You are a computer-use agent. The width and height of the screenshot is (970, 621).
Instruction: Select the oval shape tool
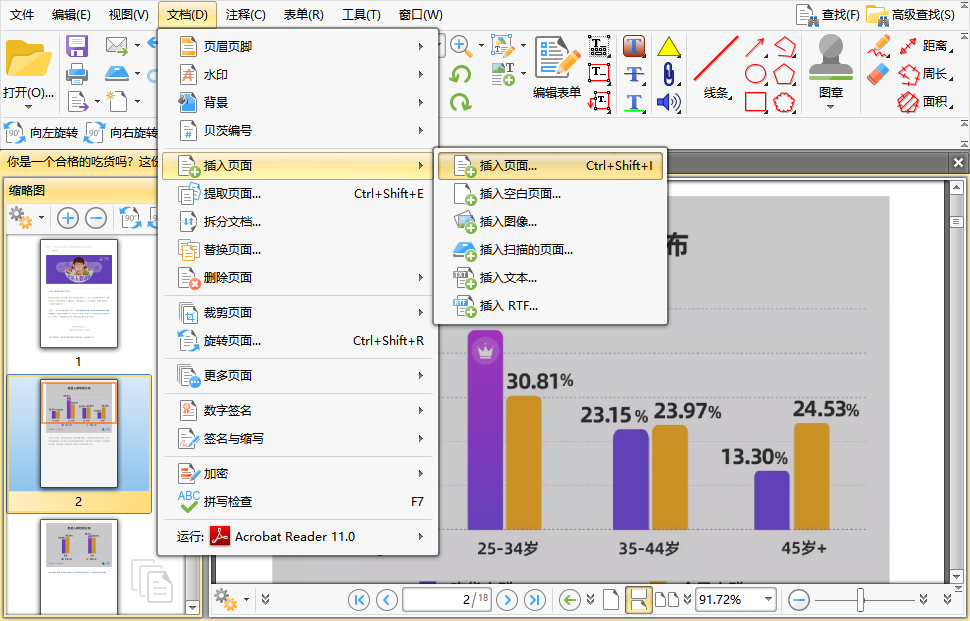755,74
